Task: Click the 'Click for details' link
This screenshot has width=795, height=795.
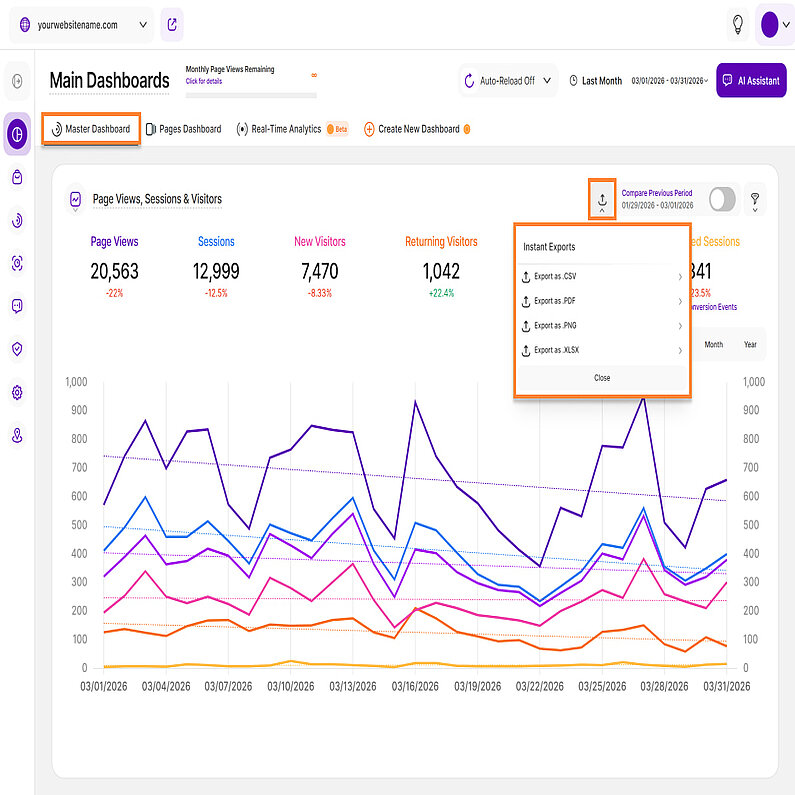Action: 203,81
